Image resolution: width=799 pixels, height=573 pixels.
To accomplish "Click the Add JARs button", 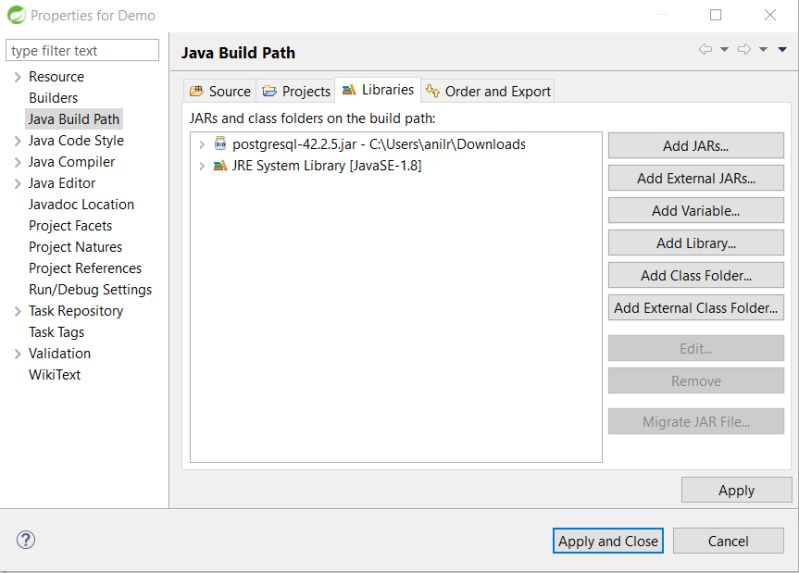I will point(696,146).
